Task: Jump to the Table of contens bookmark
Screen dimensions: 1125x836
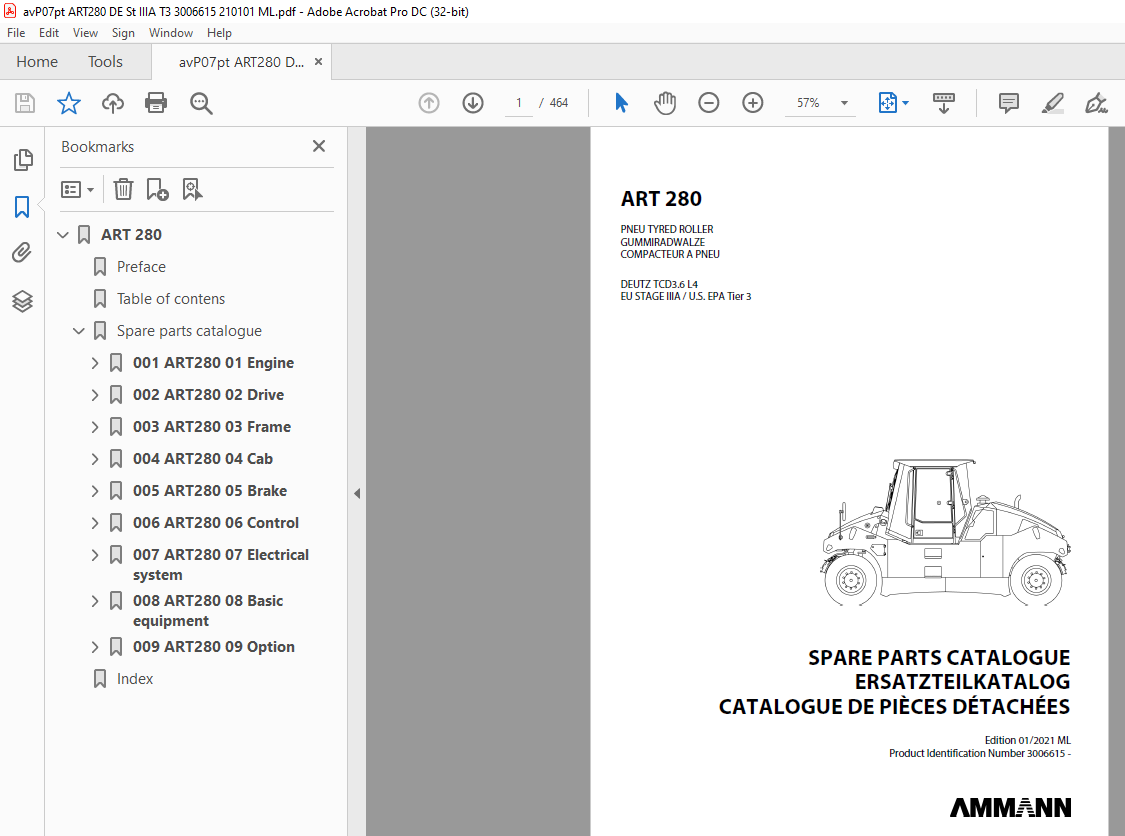Action: click(171, 299)
